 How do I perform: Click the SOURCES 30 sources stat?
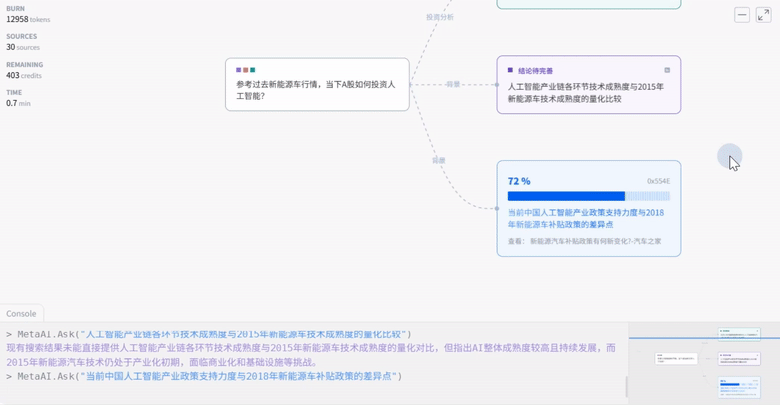coord(23,42)
